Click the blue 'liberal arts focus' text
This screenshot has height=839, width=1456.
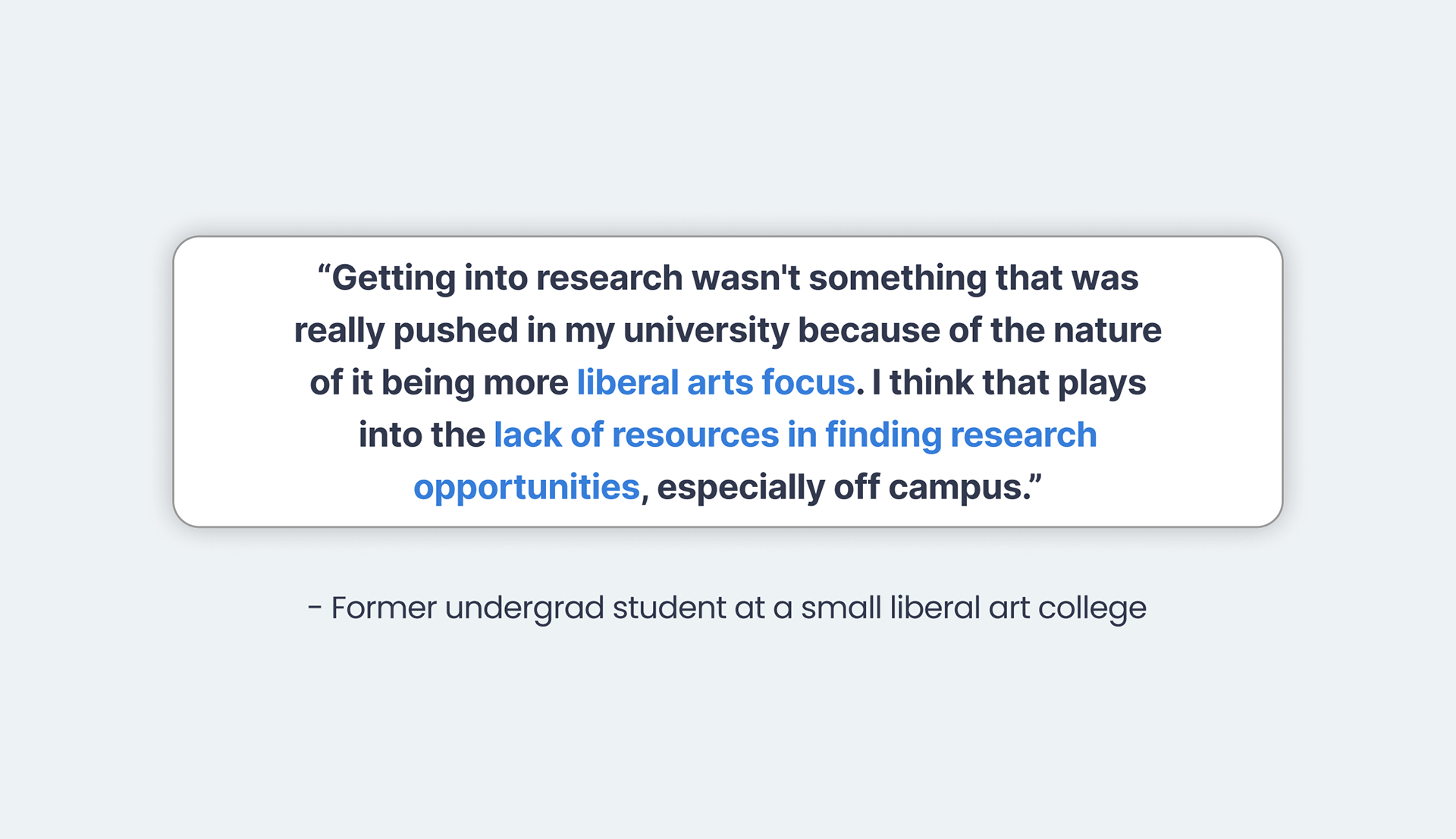(716, 382)
